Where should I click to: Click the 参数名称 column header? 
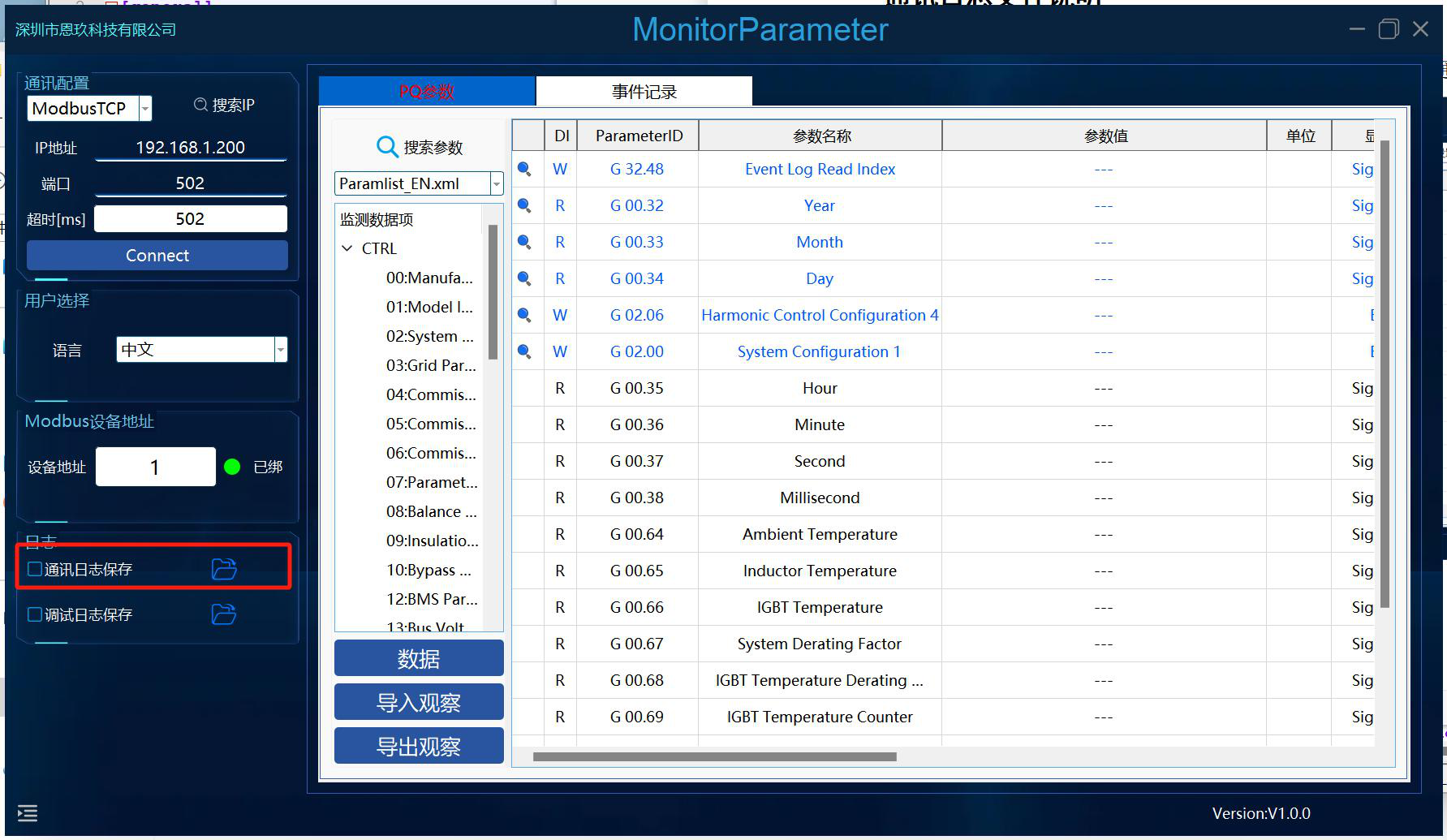pyautogui.click(x=821, y=136)
